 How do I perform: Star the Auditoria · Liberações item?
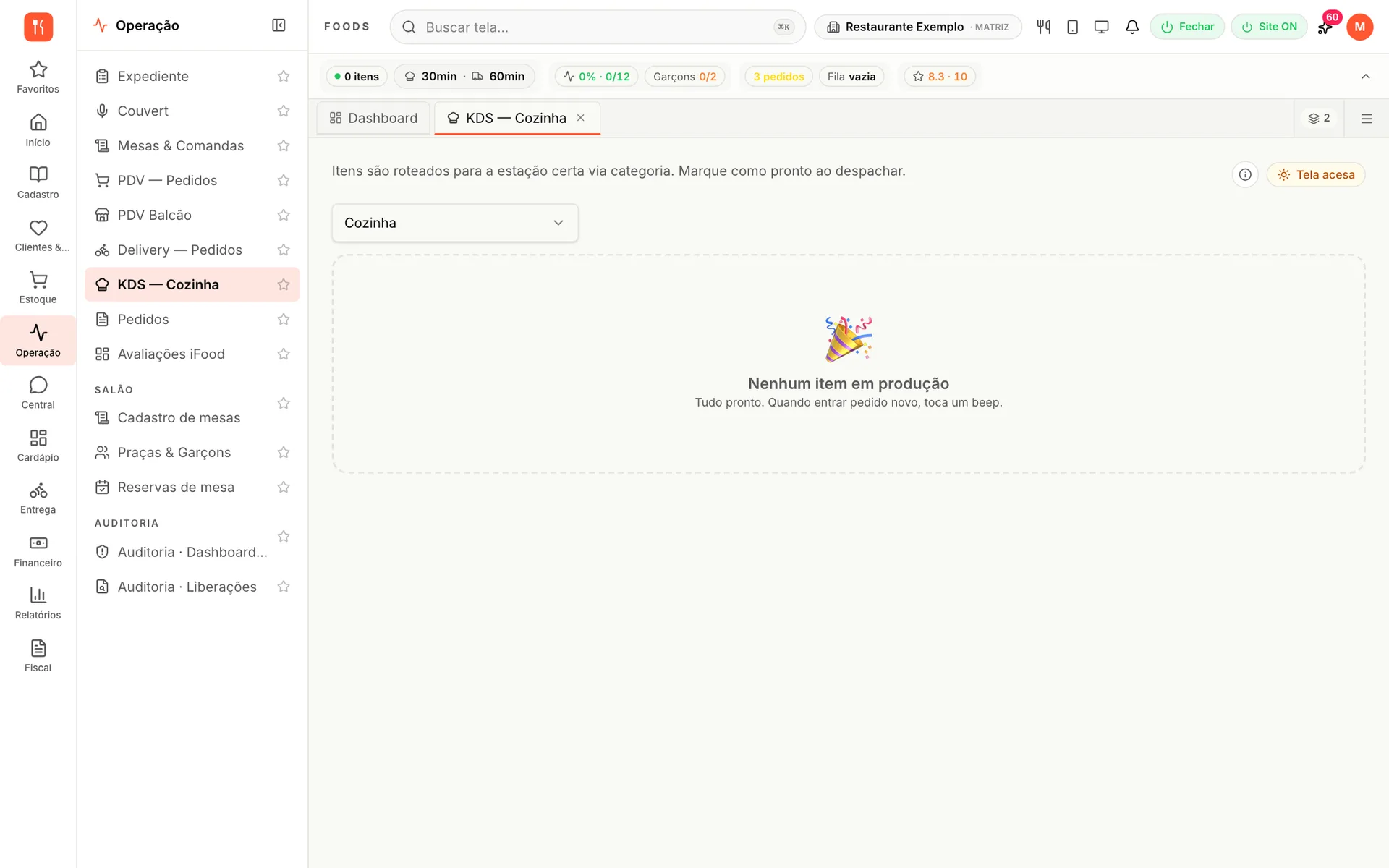pyautogui.click(x=284, y=587)
